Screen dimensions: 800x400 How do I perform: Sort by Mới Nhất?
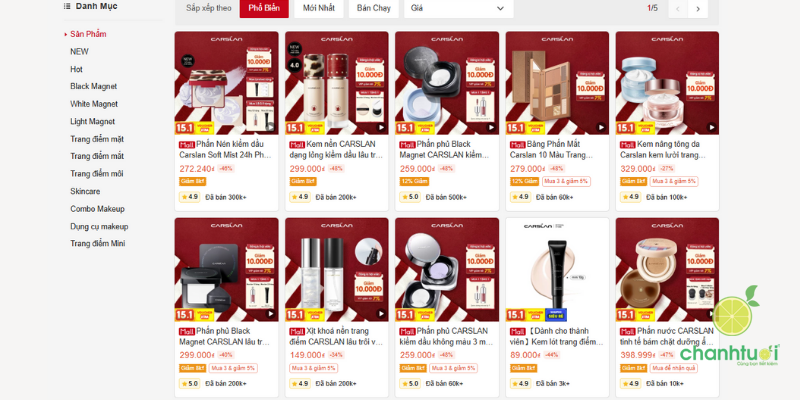[318, 8]
